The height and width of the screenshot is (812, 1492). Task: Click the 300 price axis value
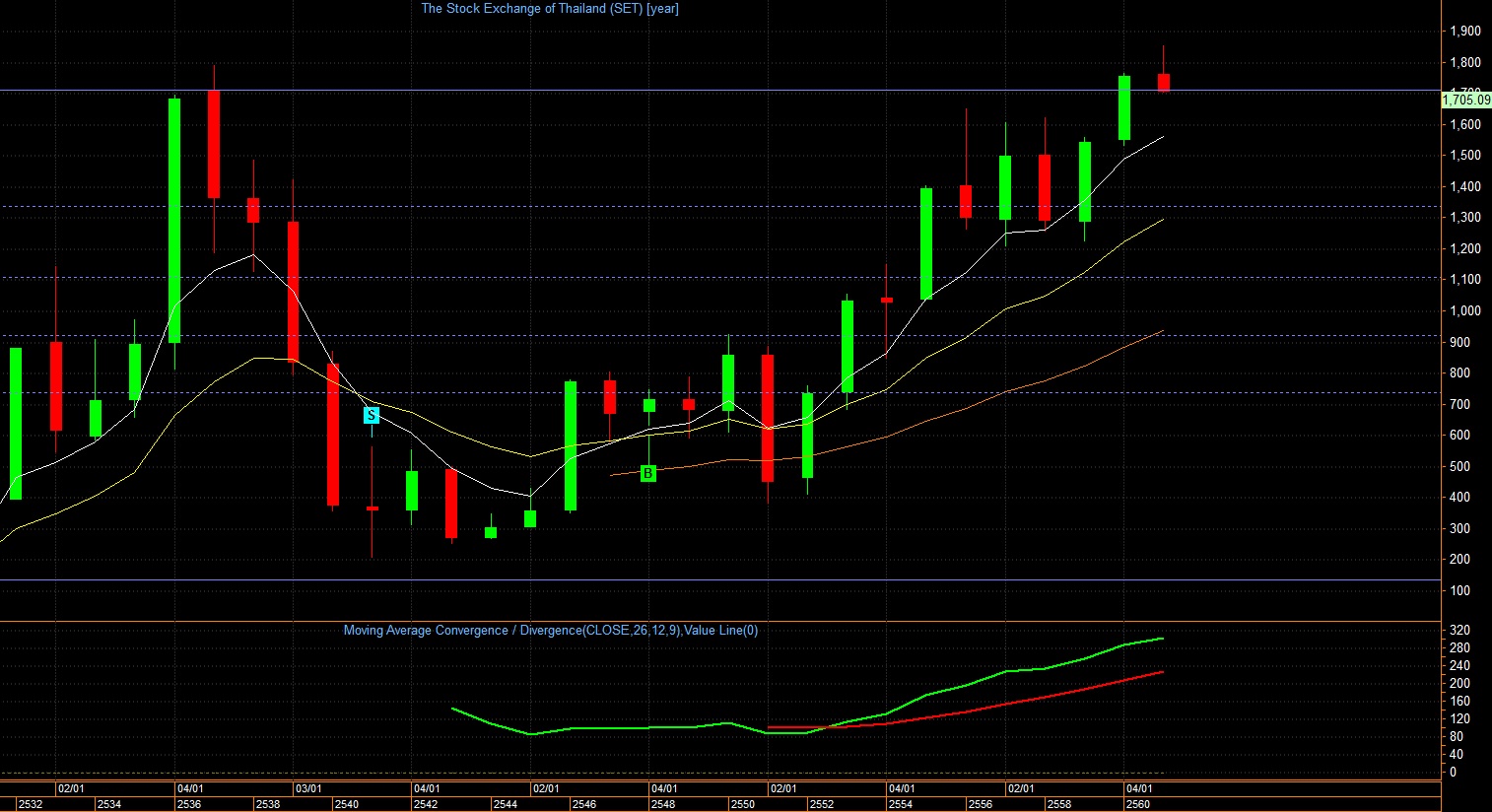click(1460, 529)
